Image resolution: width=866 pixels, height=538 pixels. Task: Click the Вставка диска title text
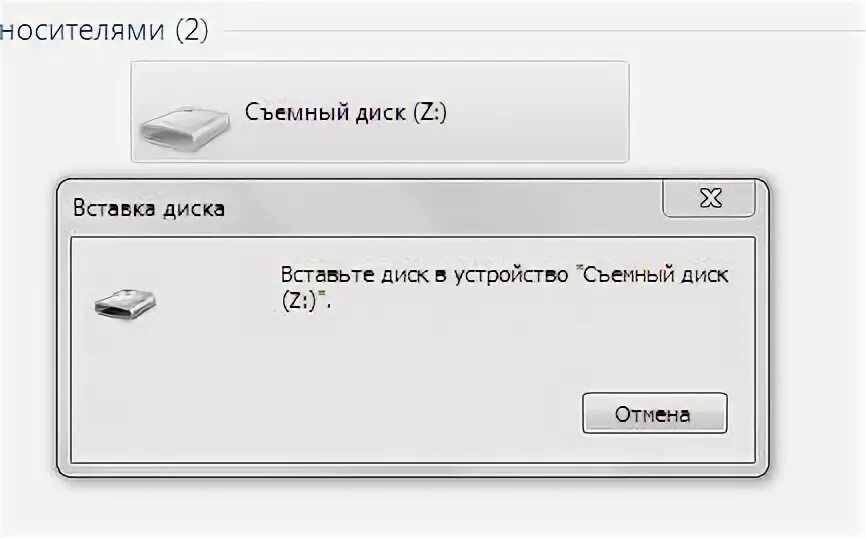149,209
